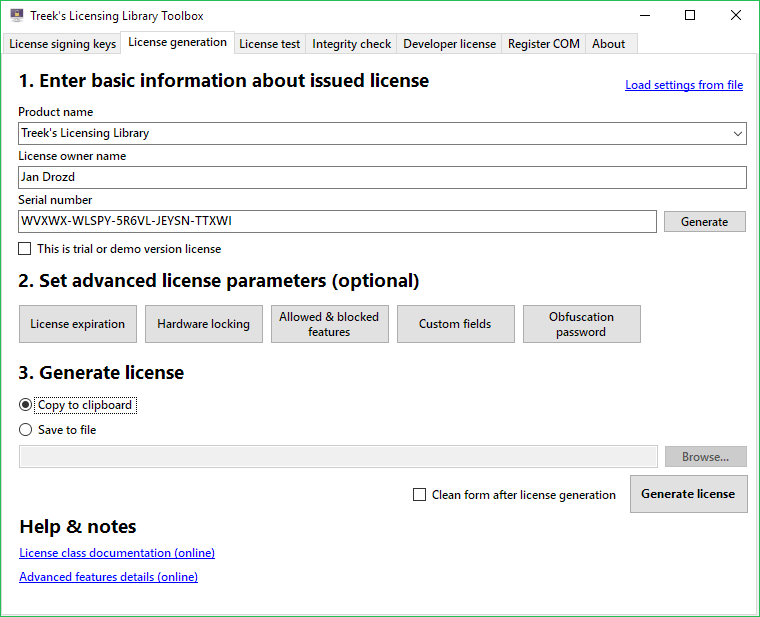This screenshot has width=760, height=617.
Task: Open Advanced features details (online) link
Action: pyautogui.click(x=109, y=577)
